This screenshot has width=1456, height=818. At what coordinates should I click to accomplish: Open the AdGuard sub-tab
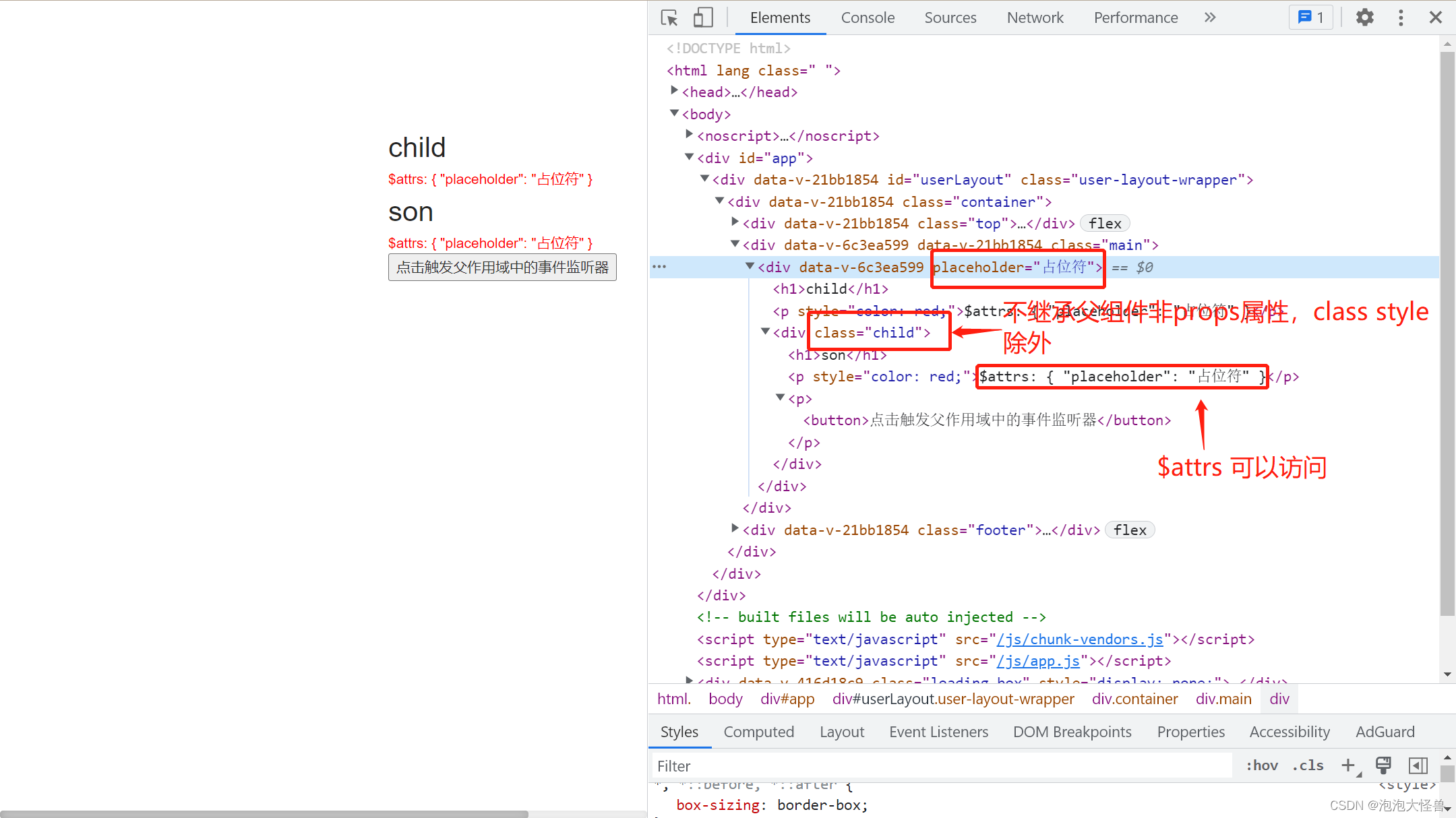tap(1385, 732)
